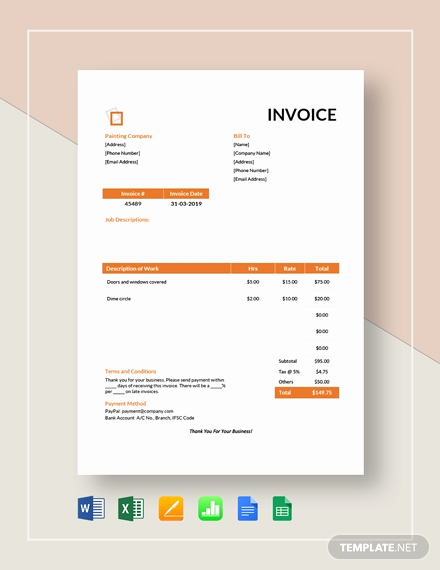Click the Subtotal value $95.00
The width and height of the screenshot is (440, 570).
point(322,361)
